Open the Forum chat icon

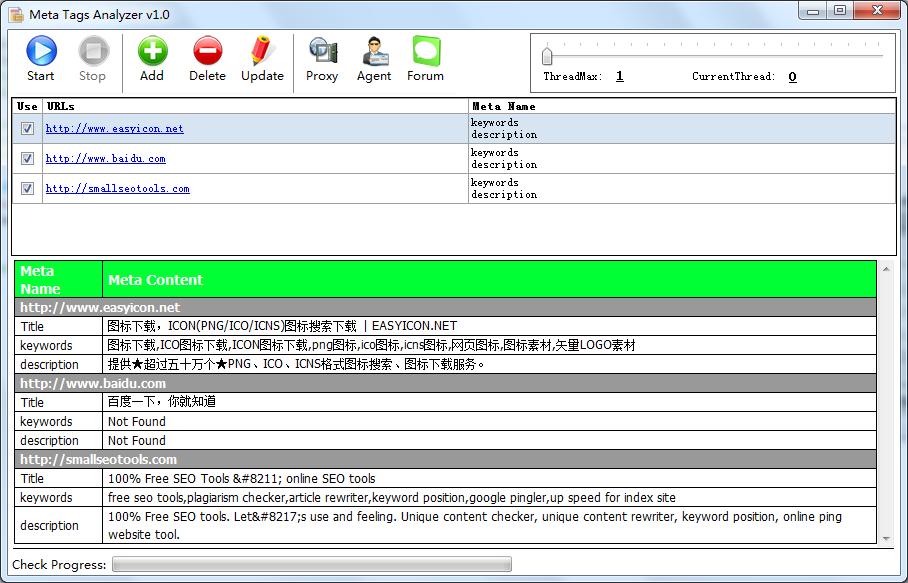click(425, 58)
